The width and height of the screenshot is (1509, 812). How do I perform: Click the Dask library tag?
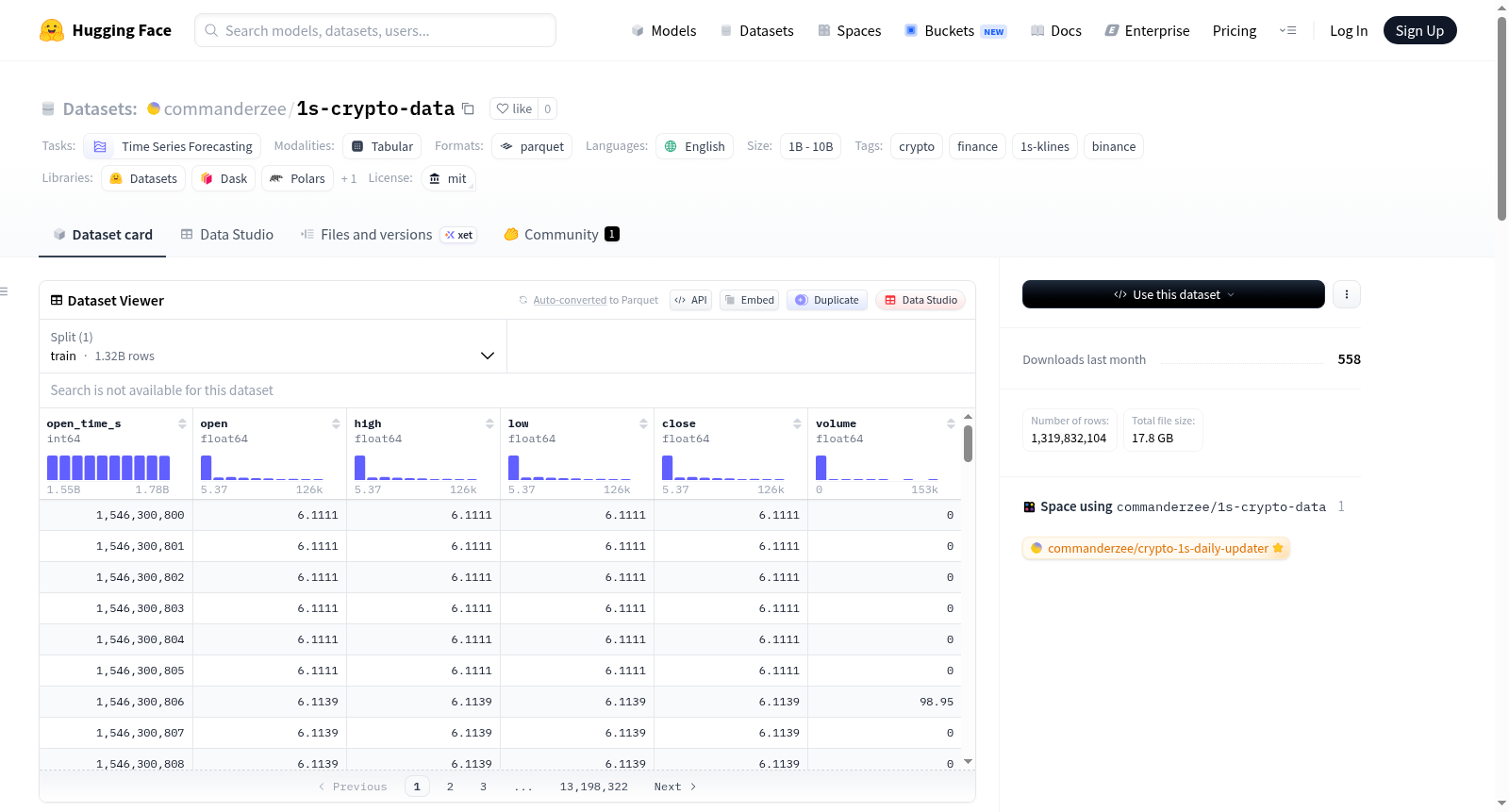point(224,178)
